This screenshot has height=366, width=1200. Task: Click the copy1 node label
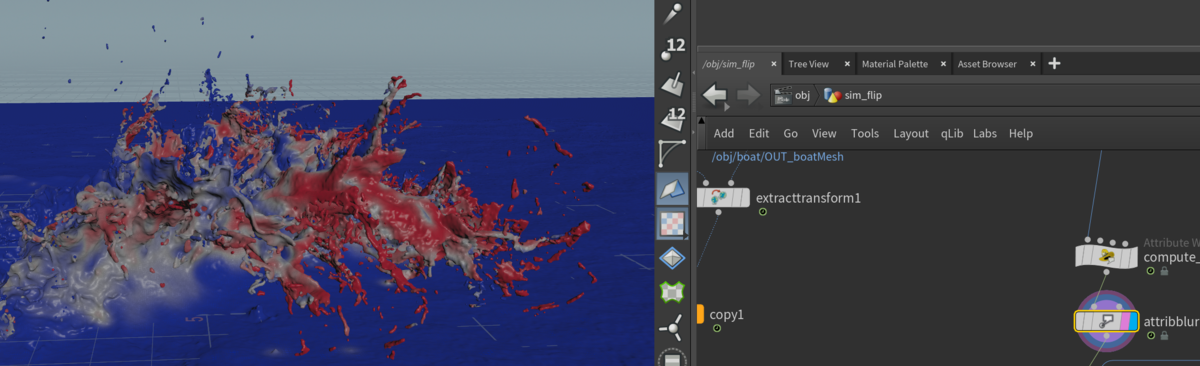coord(727,315)
